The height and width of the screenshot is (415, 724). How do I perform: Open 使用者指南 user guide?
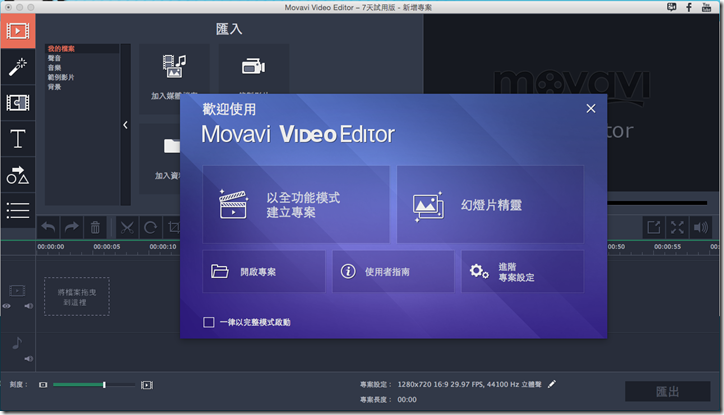[x=393, y=271]
